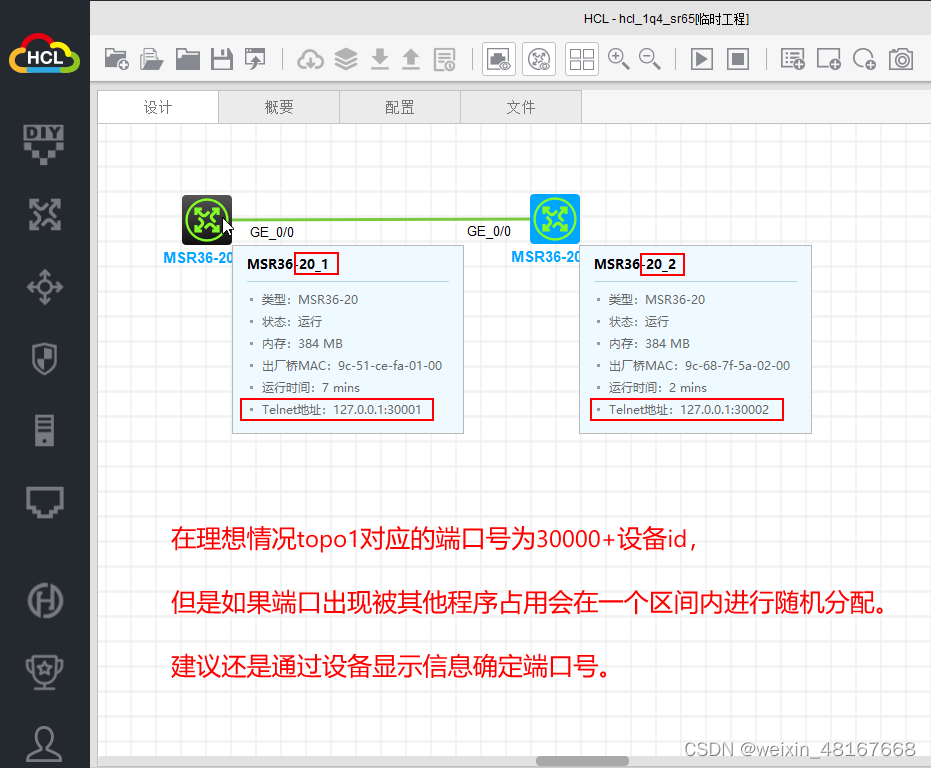Open the trophy sidebar item
The image size is (931, 768).
click(45, 672)
